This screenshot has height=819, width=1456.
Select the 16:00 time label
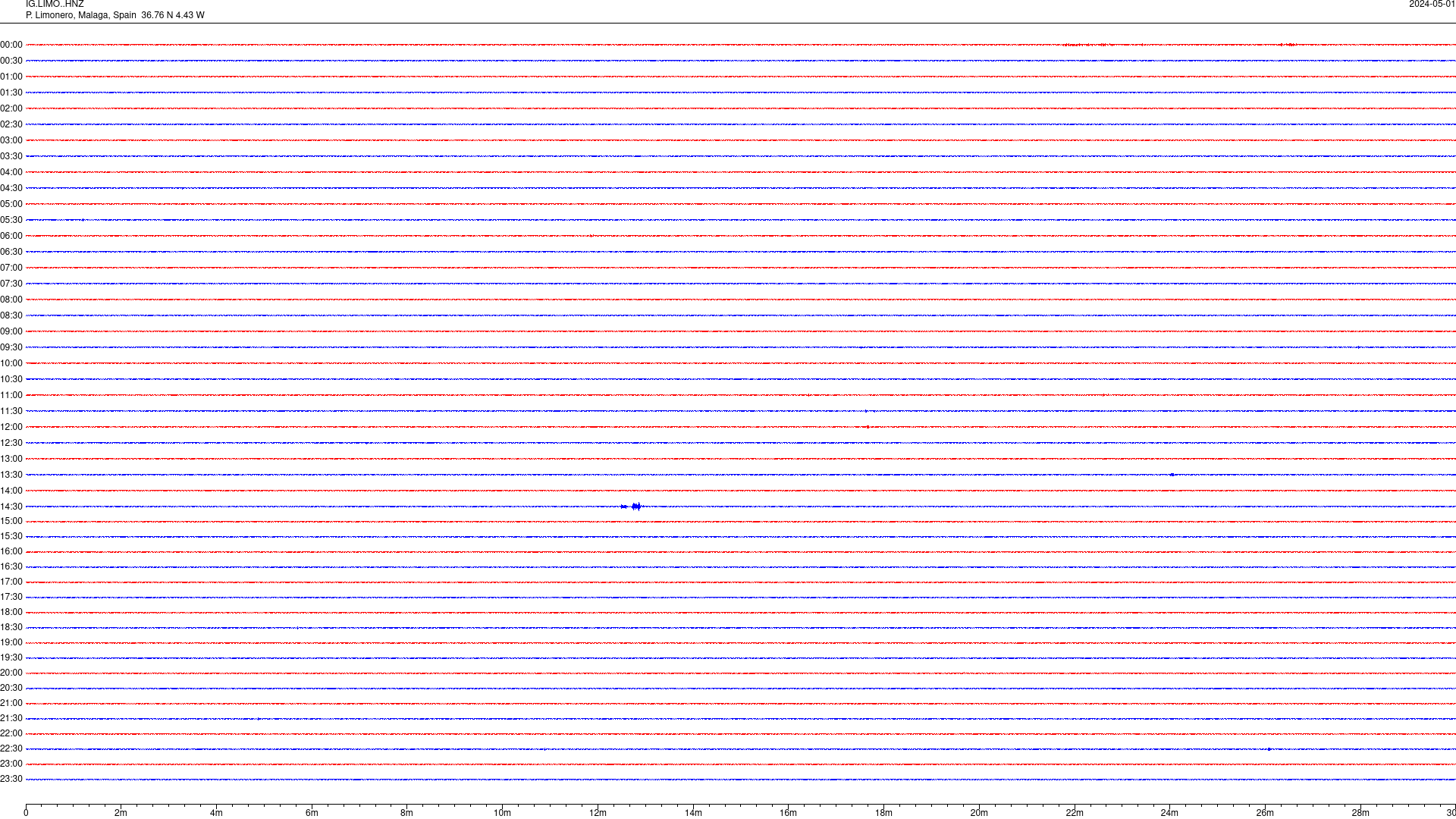click(x=11, y=551)
